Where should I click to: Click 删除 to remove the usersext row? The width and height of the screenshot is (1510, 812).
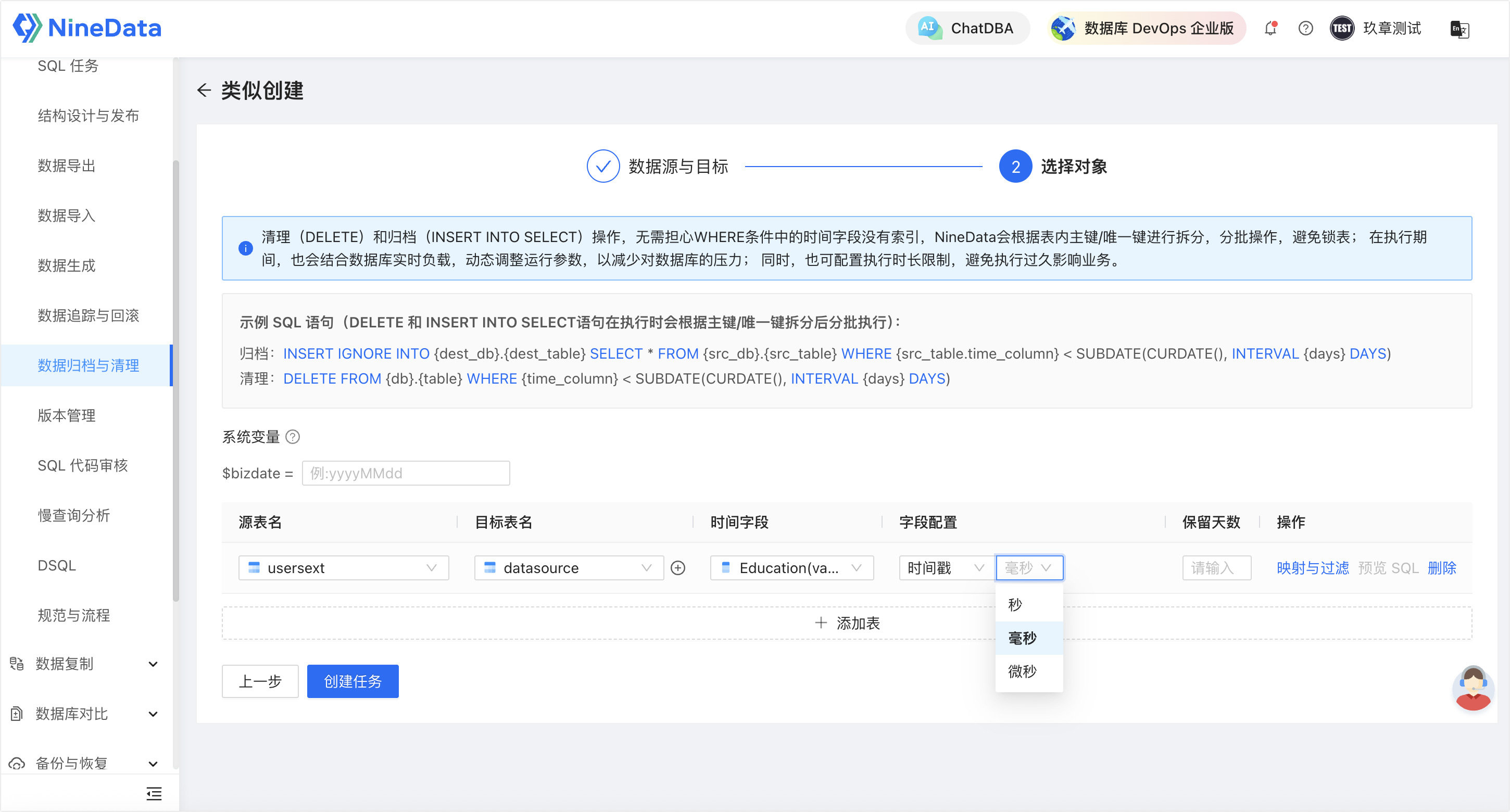[1441, 568]
